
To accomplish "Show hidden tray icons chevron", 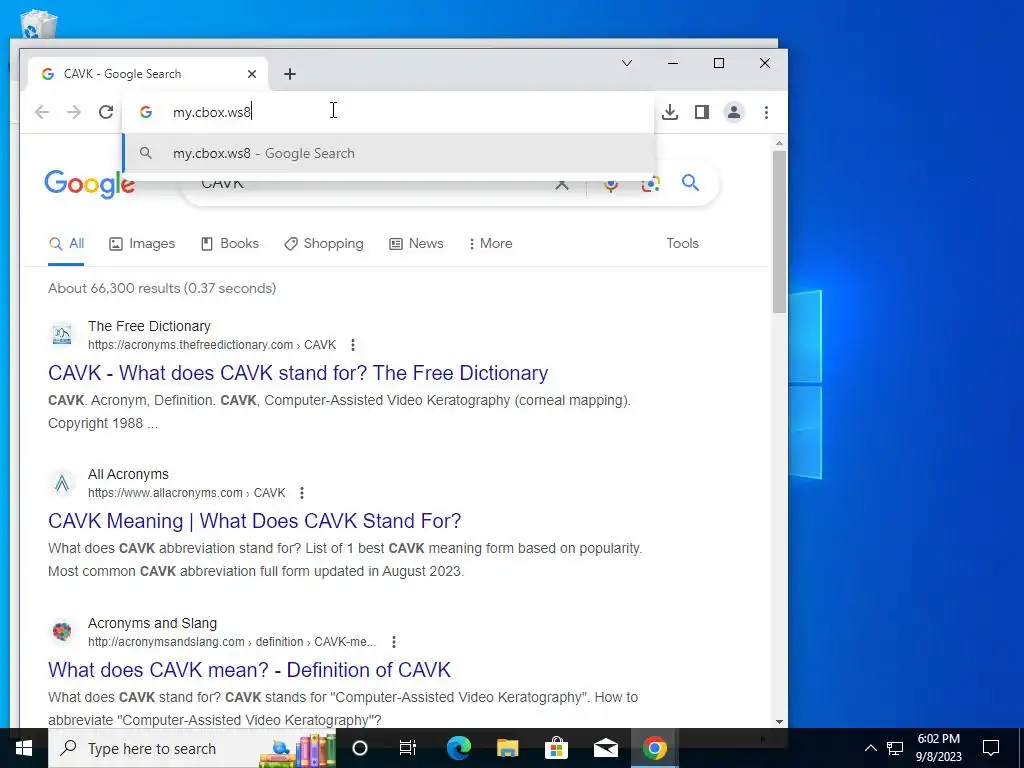I will (871, 748).
